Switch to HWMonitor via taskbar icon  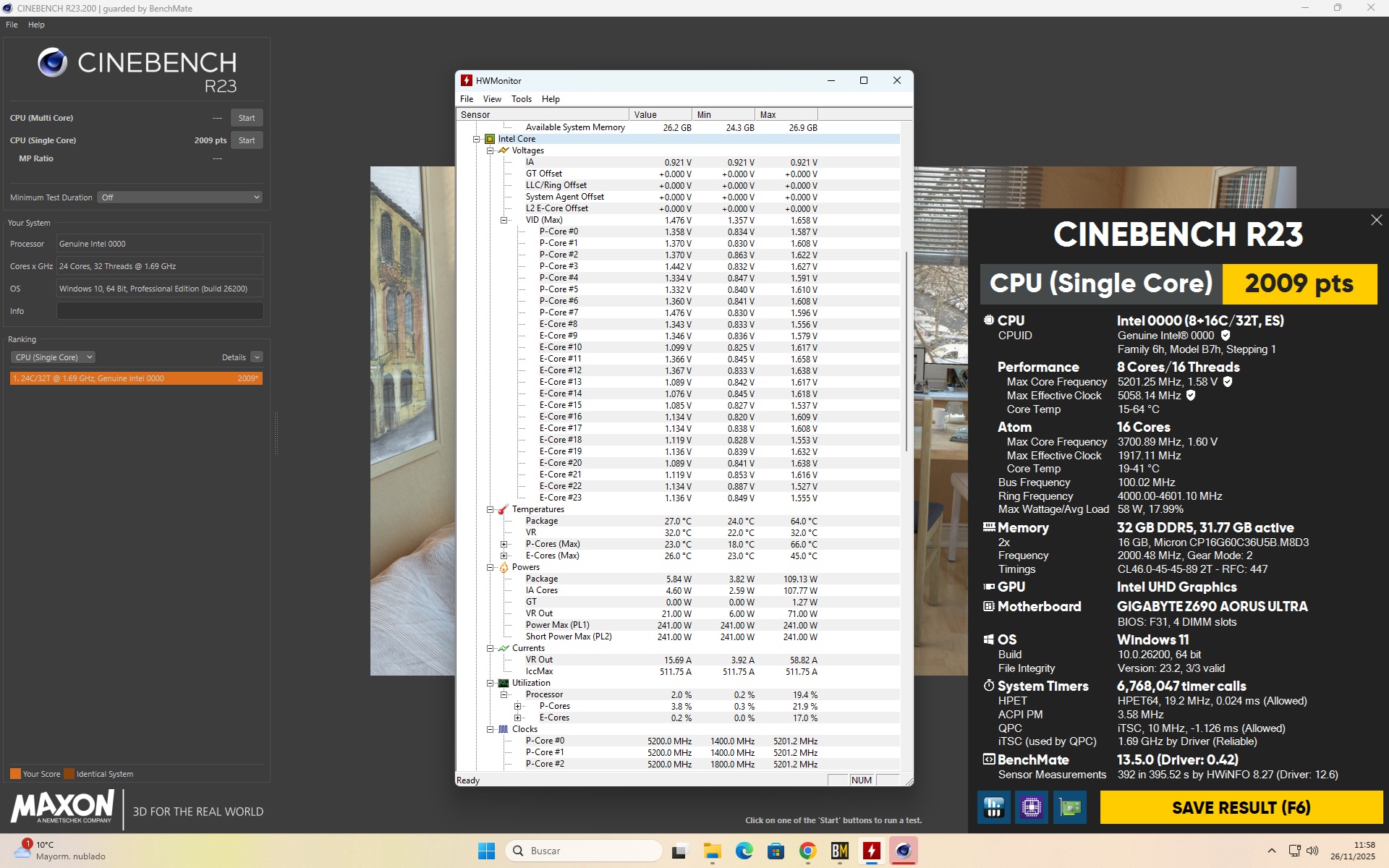[871, 851]
